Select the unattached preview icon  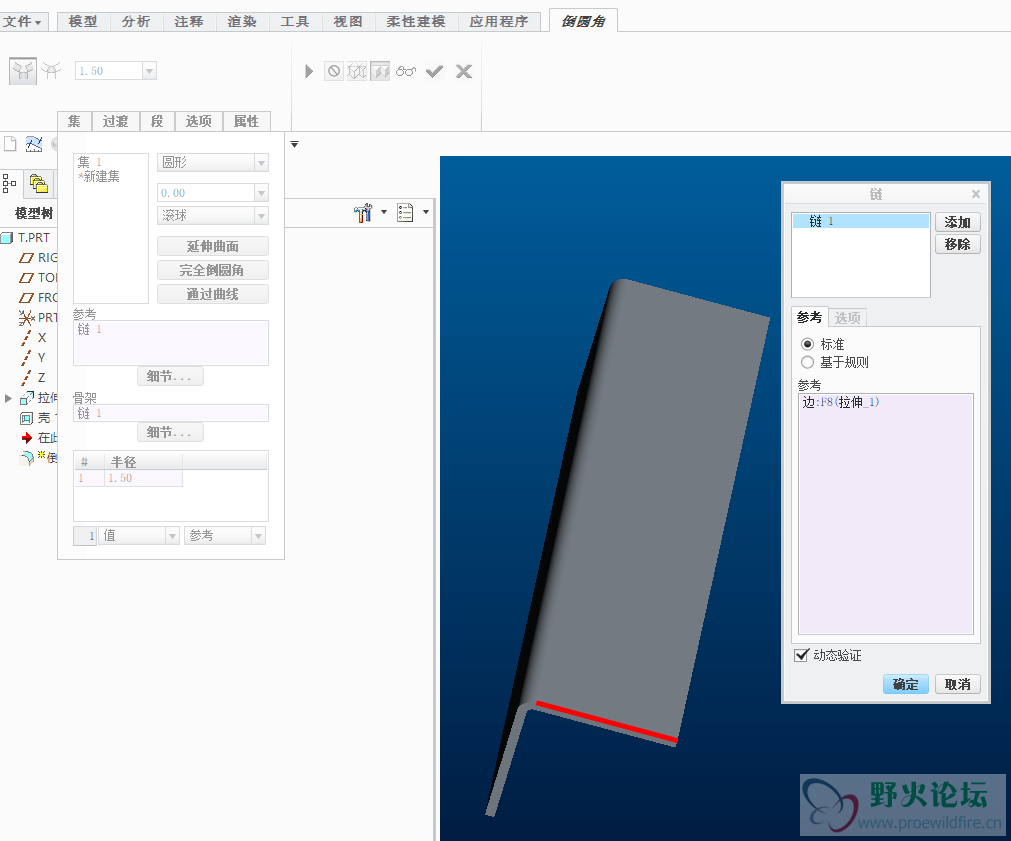(x=357, y=71)
